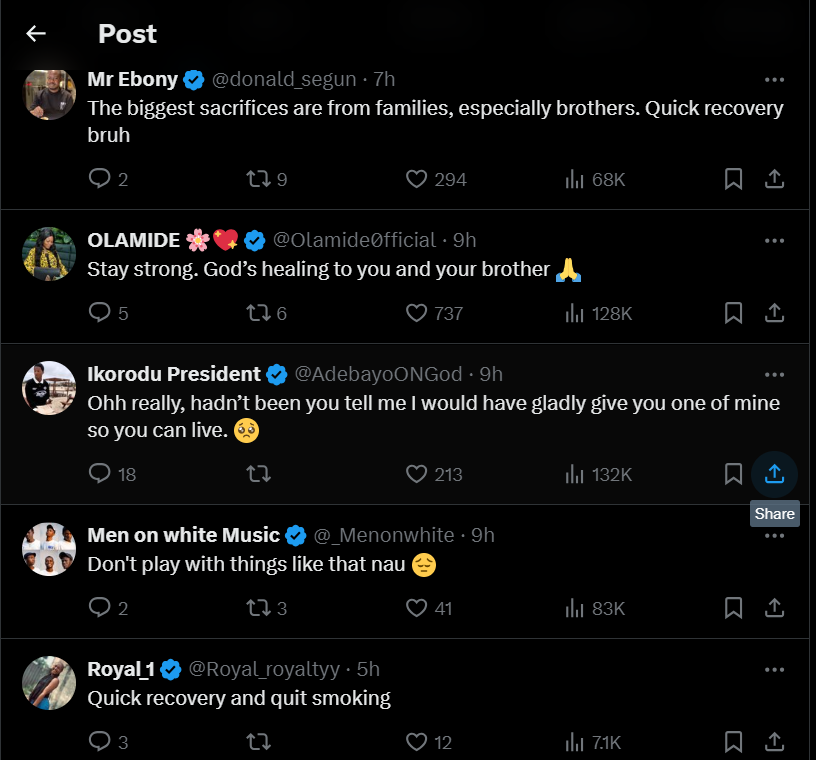Like Ikorodu President's reply
The image size is (816, 760).
coord(417,474)
